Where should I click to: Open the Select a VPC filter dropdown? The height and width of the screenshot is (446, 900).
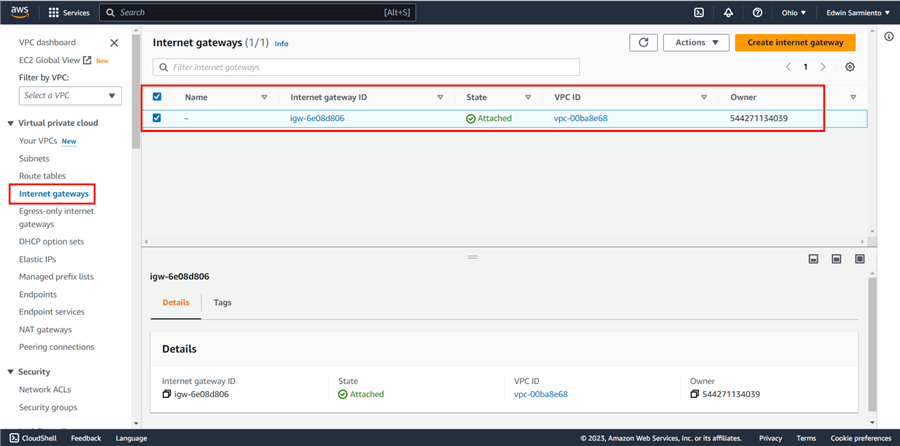click(70, 95)
